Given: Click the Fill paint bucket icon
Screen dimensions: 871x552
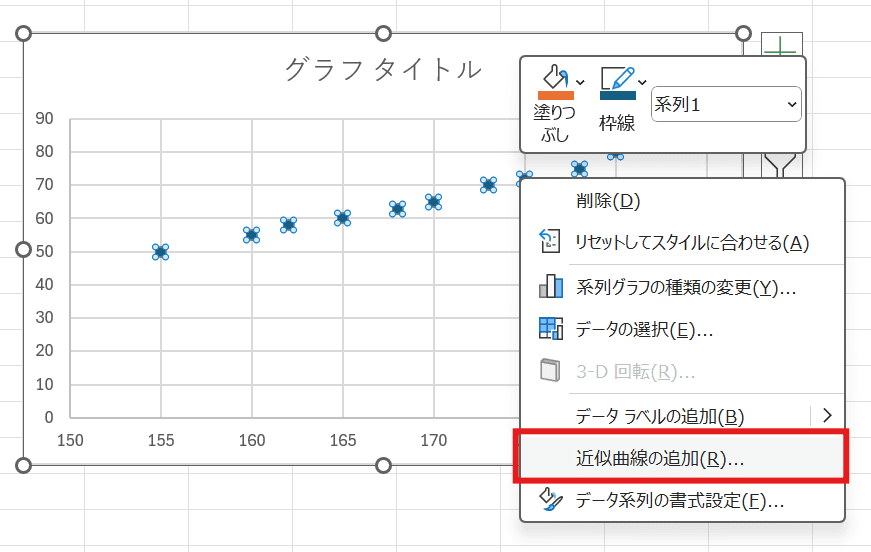Looking at the screenshot, I should click(553, 77).
